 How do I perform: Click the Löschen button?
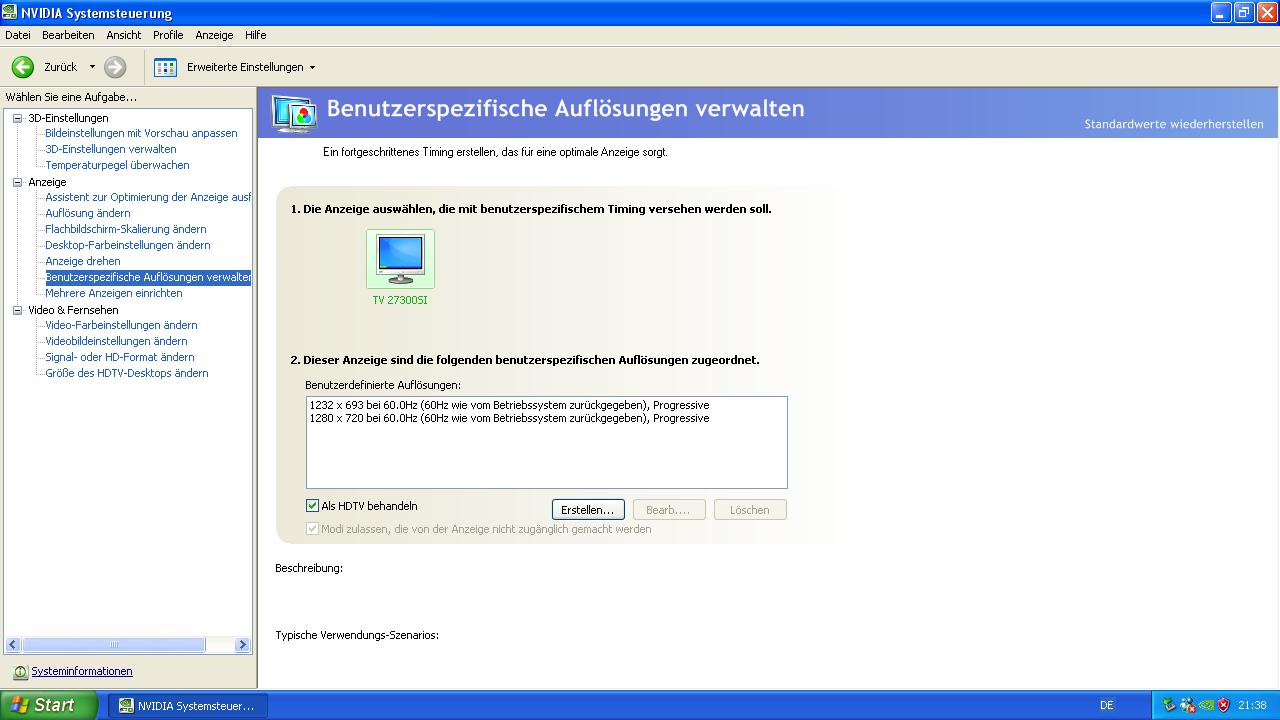point(750,510)
